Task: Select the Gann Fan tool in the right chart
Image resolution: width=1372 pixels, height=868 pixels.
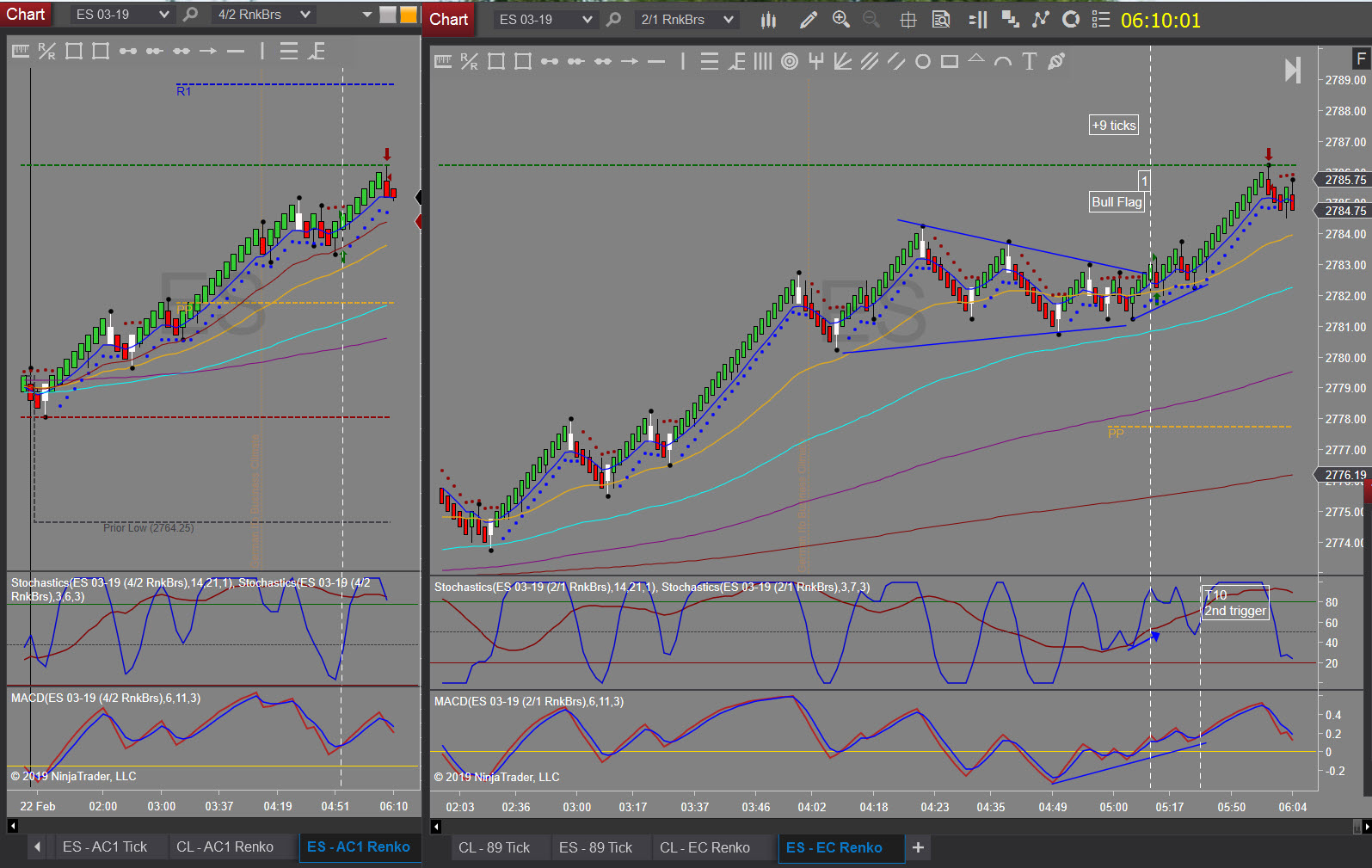Action: coord(843,61)
